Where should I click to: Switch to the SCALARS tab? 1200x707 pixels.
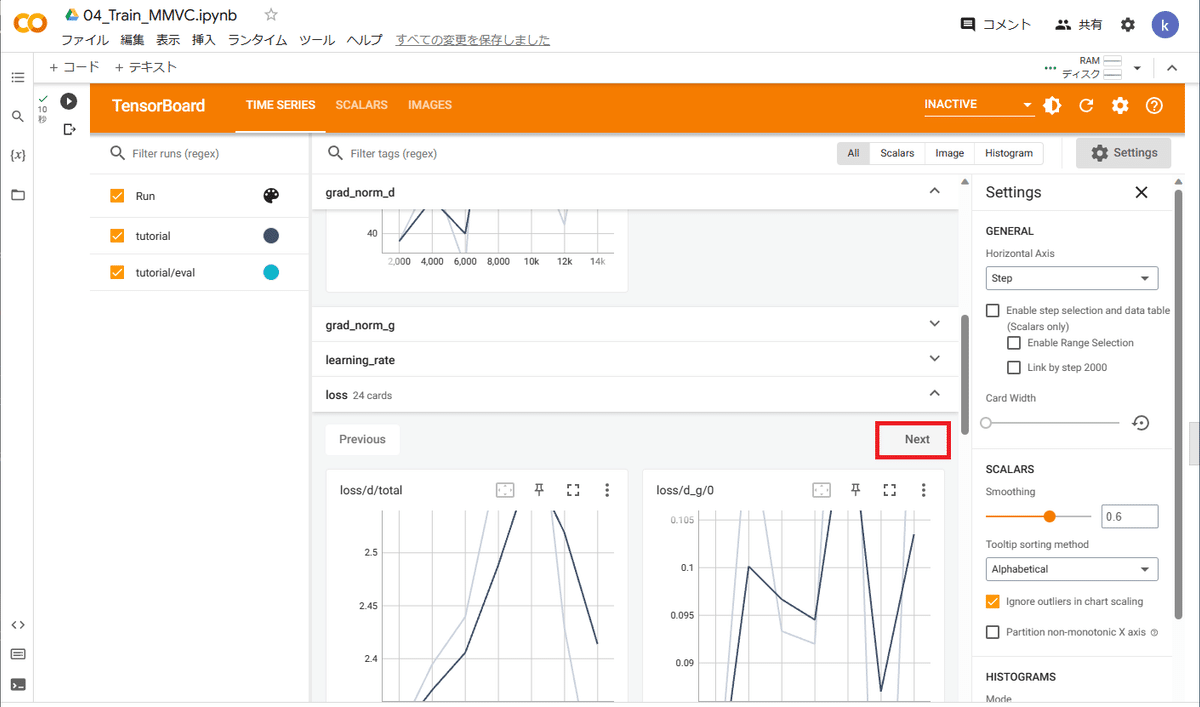click(x=361, y=105)
